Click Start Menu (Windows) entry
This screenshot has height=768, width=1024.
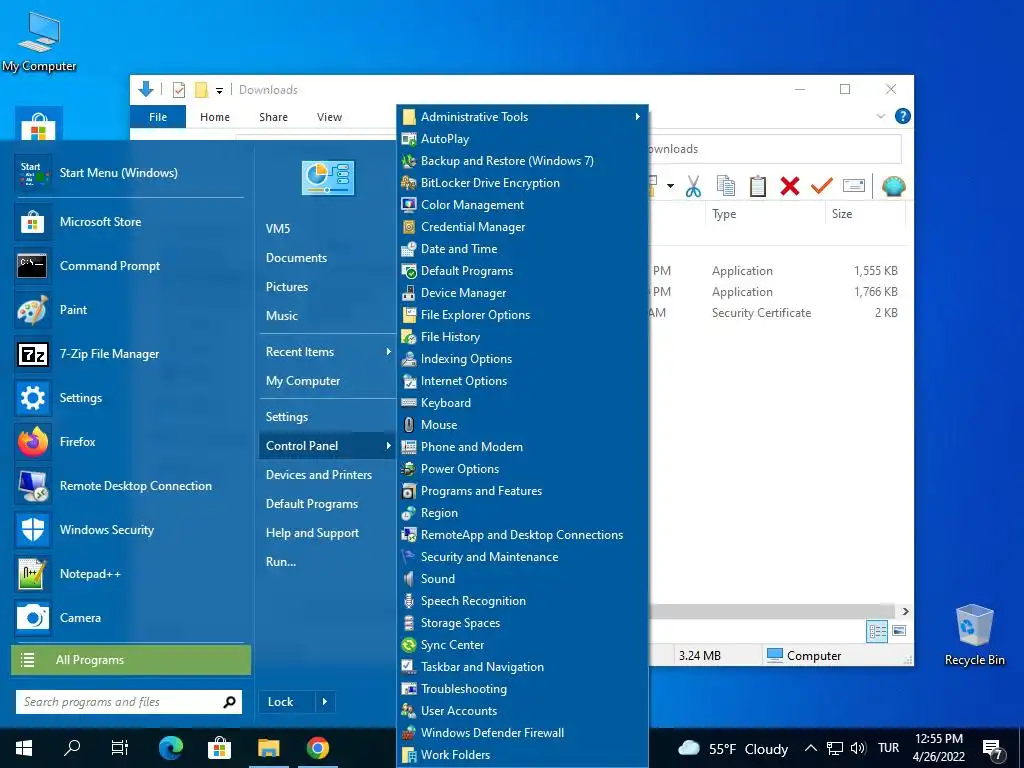(x=129, y=173)
